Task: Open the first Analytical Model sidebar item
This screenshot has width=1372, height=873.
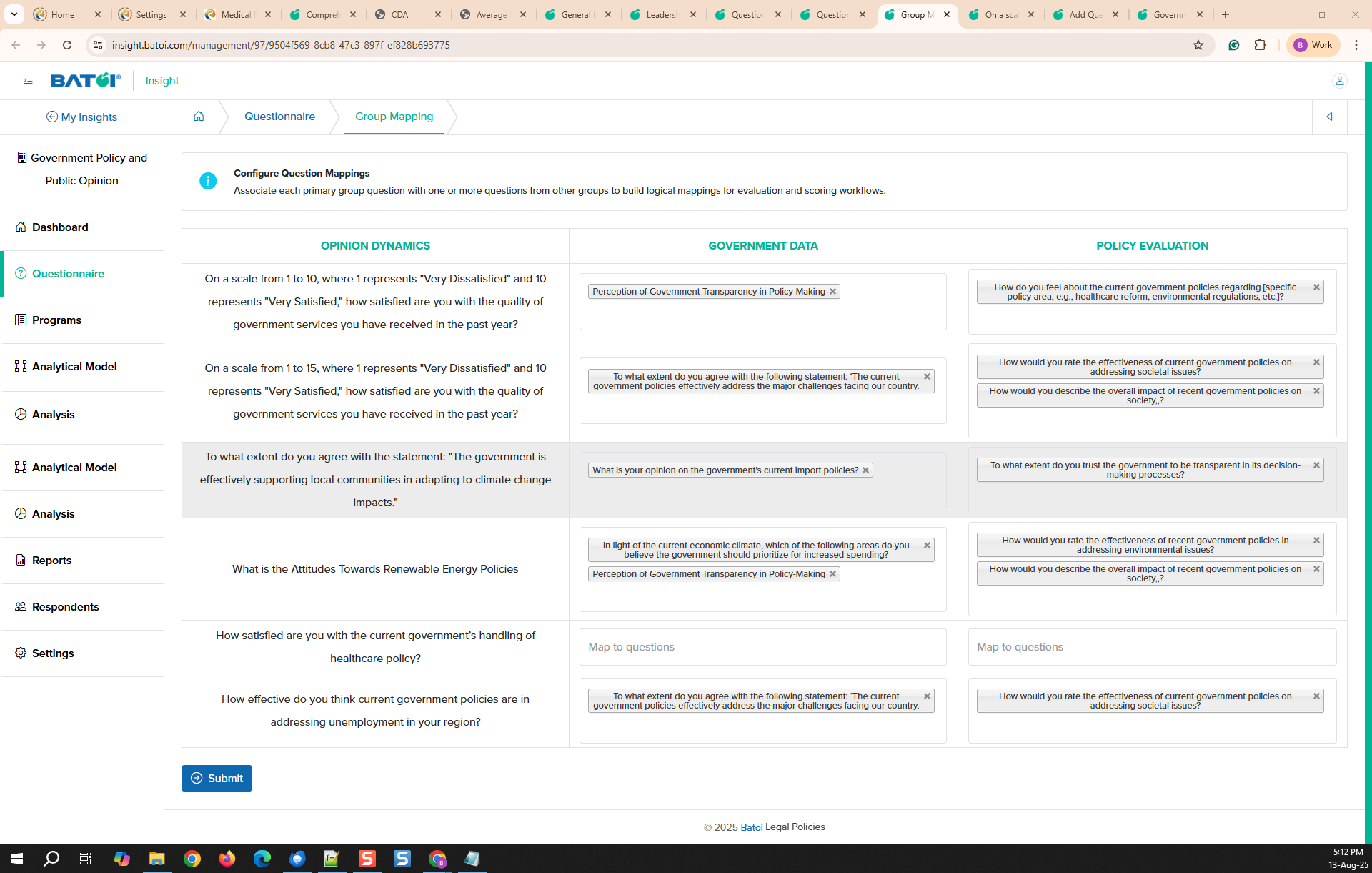Action: [x=82, y=367]
